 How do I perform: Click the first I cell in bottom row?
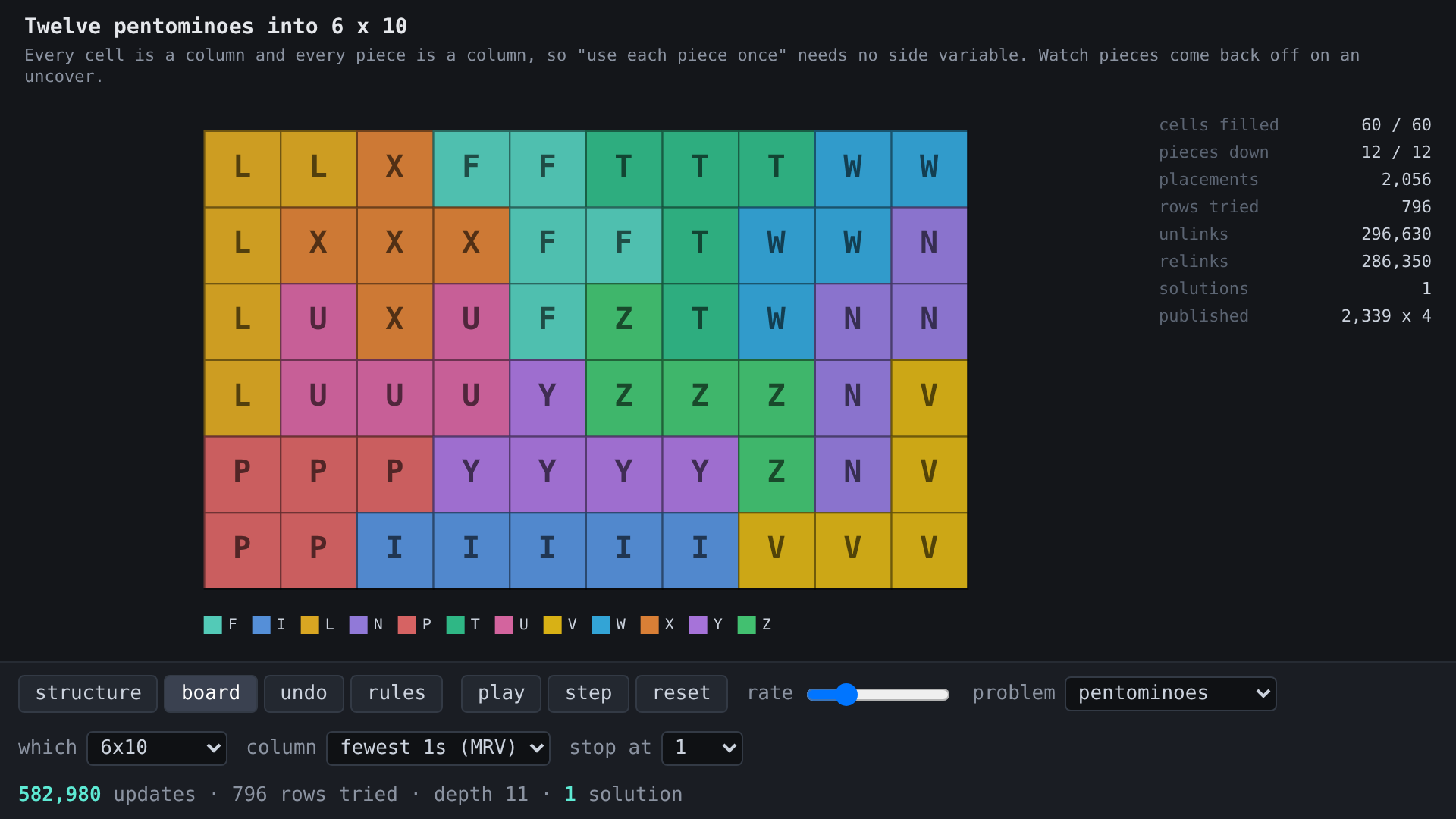coord(395,551)
